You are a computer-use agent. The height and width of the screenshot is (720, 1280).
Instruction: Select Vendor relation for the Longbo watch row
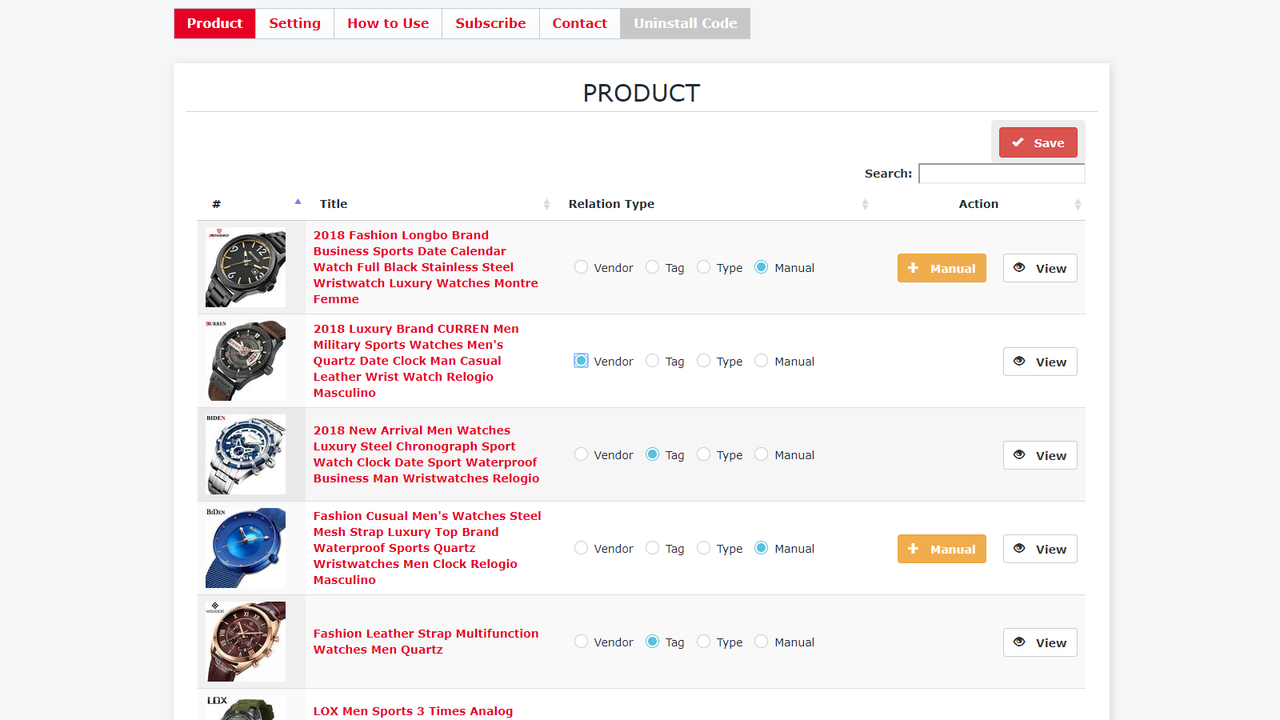click(x=581, y=267)
